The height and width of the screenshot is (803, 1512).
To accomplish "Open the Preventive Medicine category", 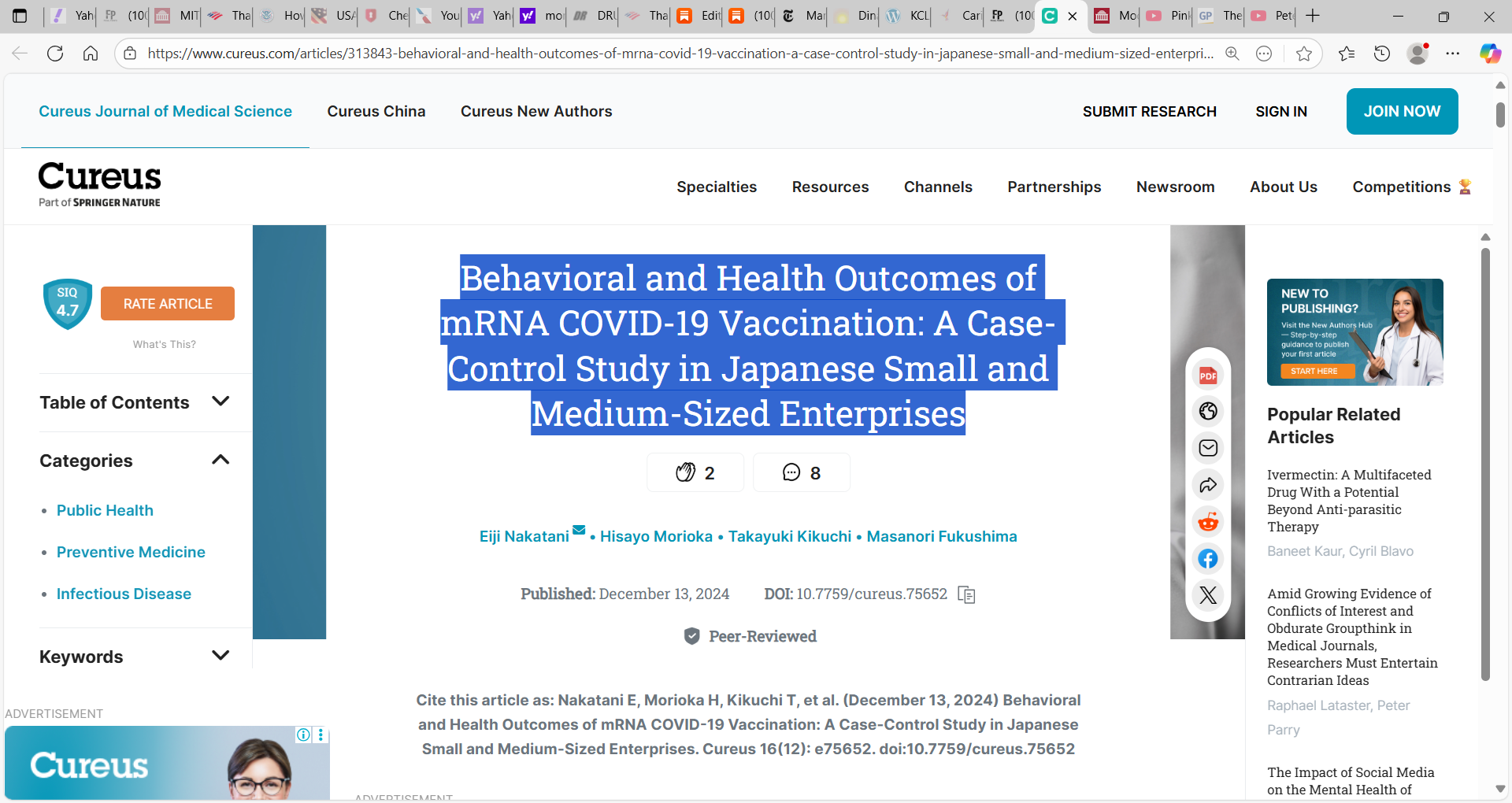I will click(131, 552).
